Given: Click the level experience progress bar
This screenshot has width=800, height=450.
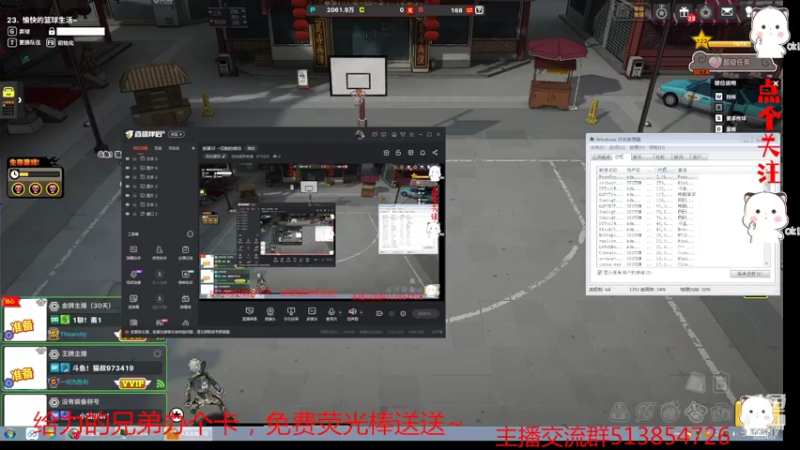Looking at the screenshot, I should [x=730, y=44].
